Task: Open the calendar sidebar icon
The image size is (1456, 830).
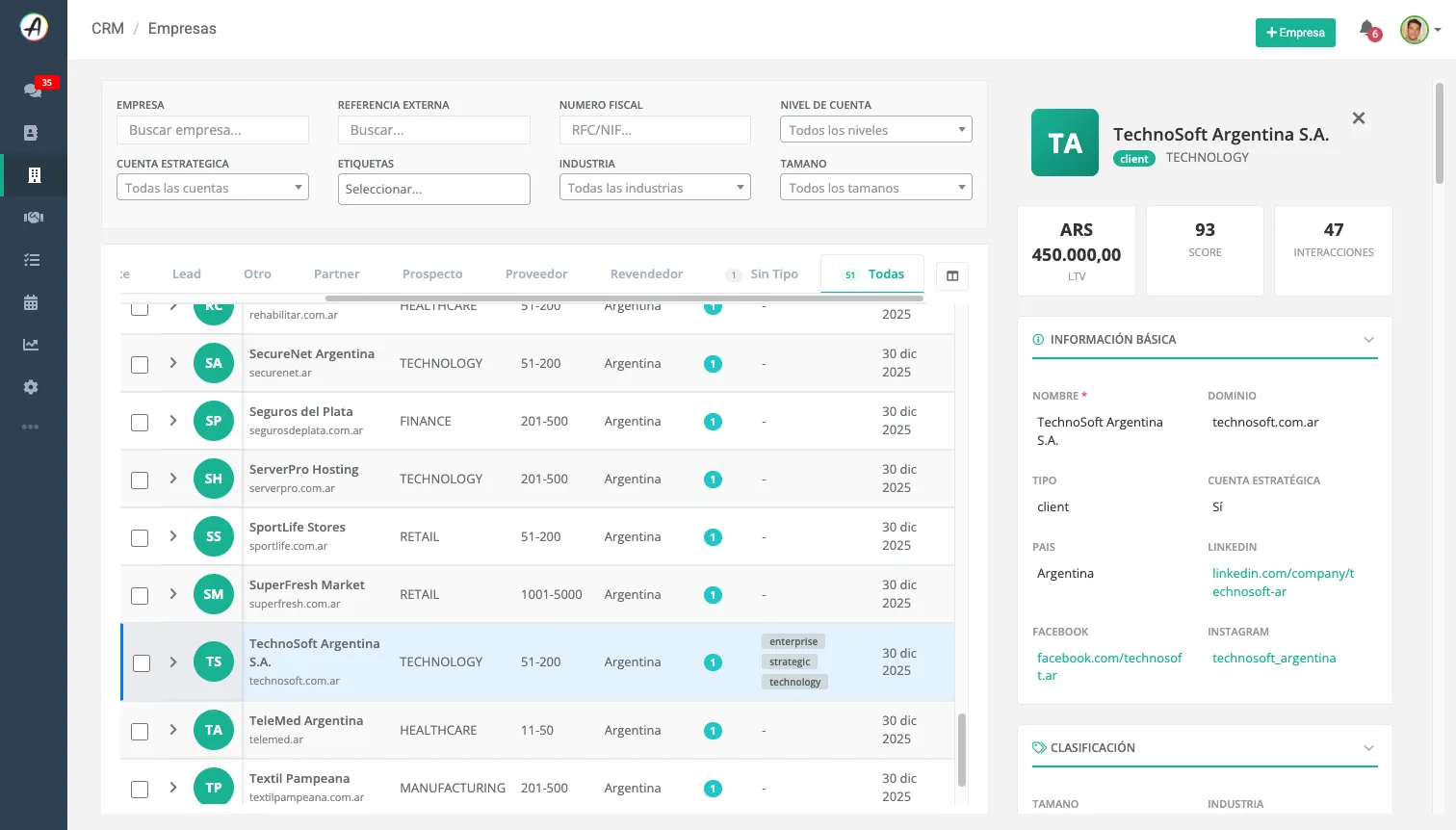Action: tap(31, 302)
